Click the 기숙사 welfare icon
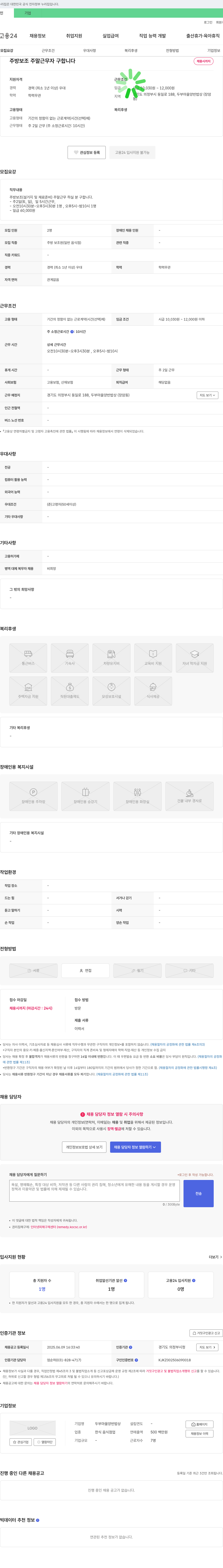Screen dimensions: 223x1568 [x=70, y=658]
